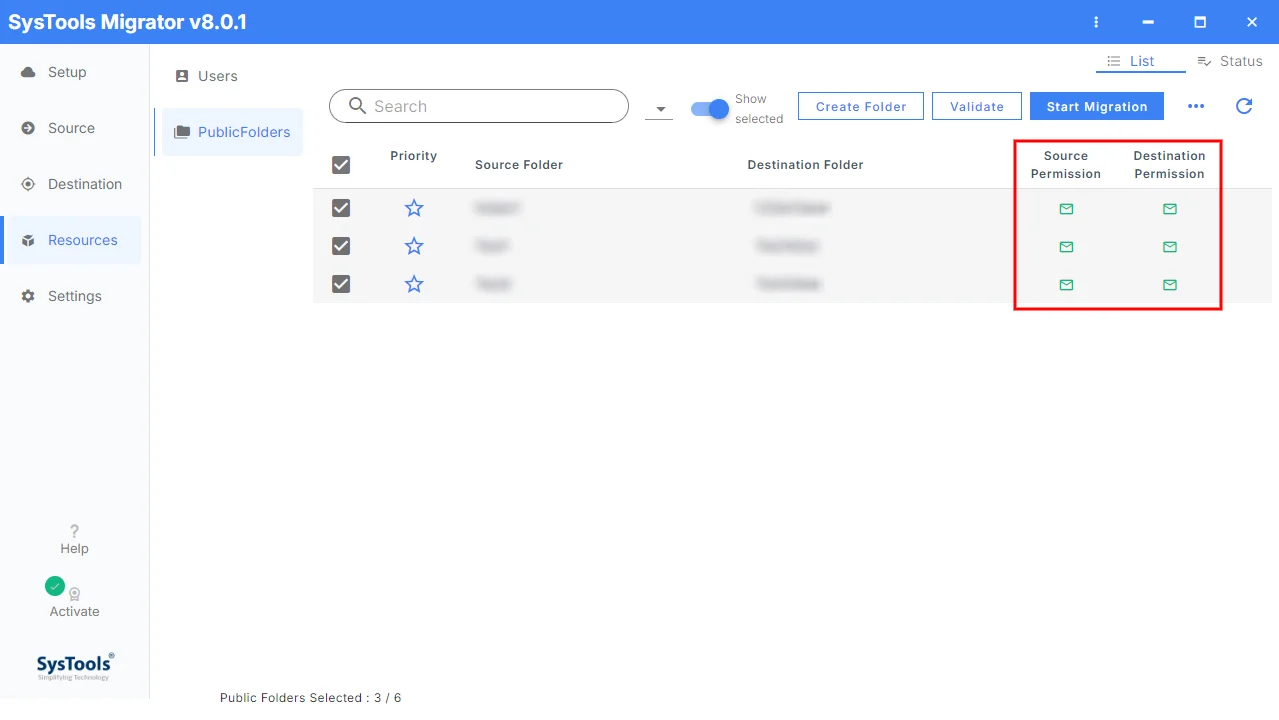Image resolution: width=1279 pixels, height=720 pixels.
Task: Click the Destination Folder column header
Action: pos(805,165)
